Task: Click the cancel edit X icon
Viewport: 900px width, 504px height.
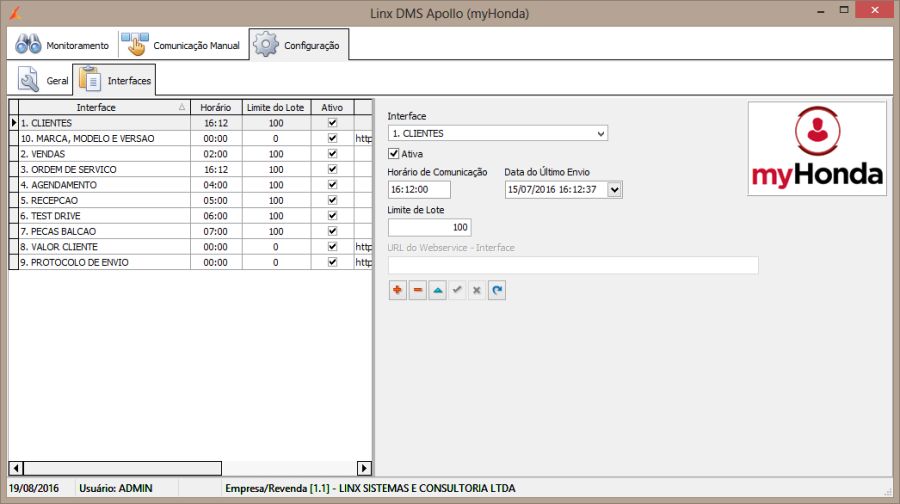Action: [476, 290]
